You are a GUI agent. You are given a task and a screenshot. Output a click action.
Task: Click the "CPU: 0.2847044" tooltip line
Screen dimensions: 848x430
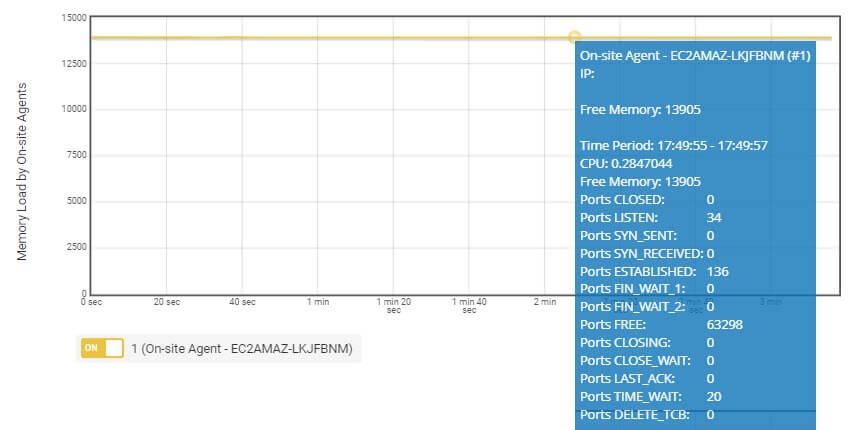tap(626, 163)
